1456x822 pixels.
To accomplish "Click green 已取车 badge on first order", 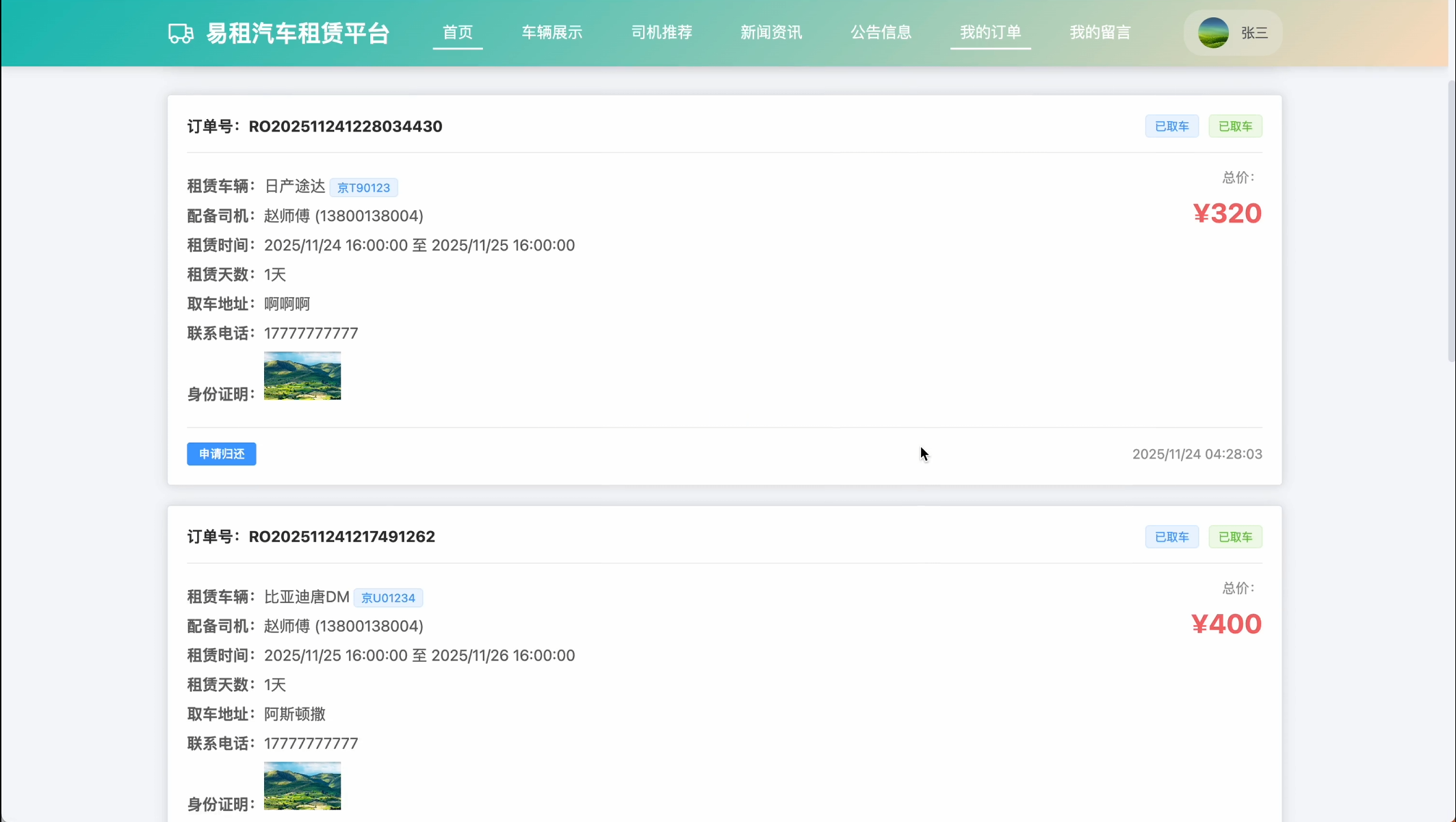I will pyautogui.click(x=1235, y=126).
